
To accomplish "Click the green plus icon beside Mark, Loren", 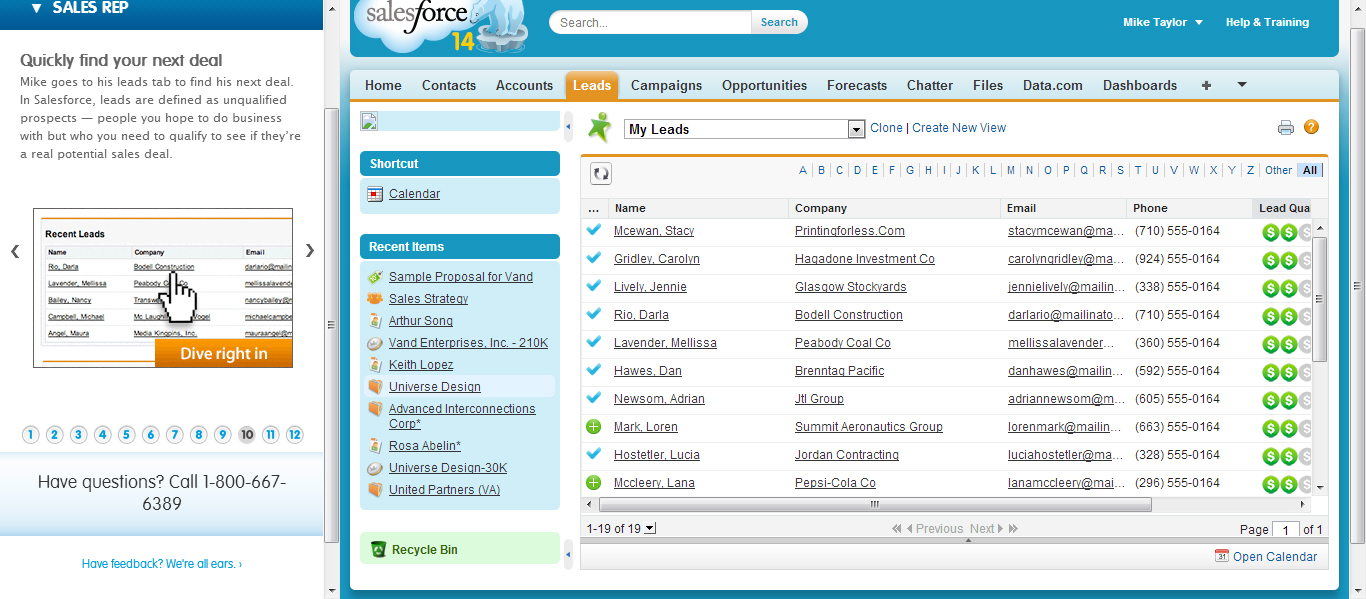I will (x=594, y=427).
